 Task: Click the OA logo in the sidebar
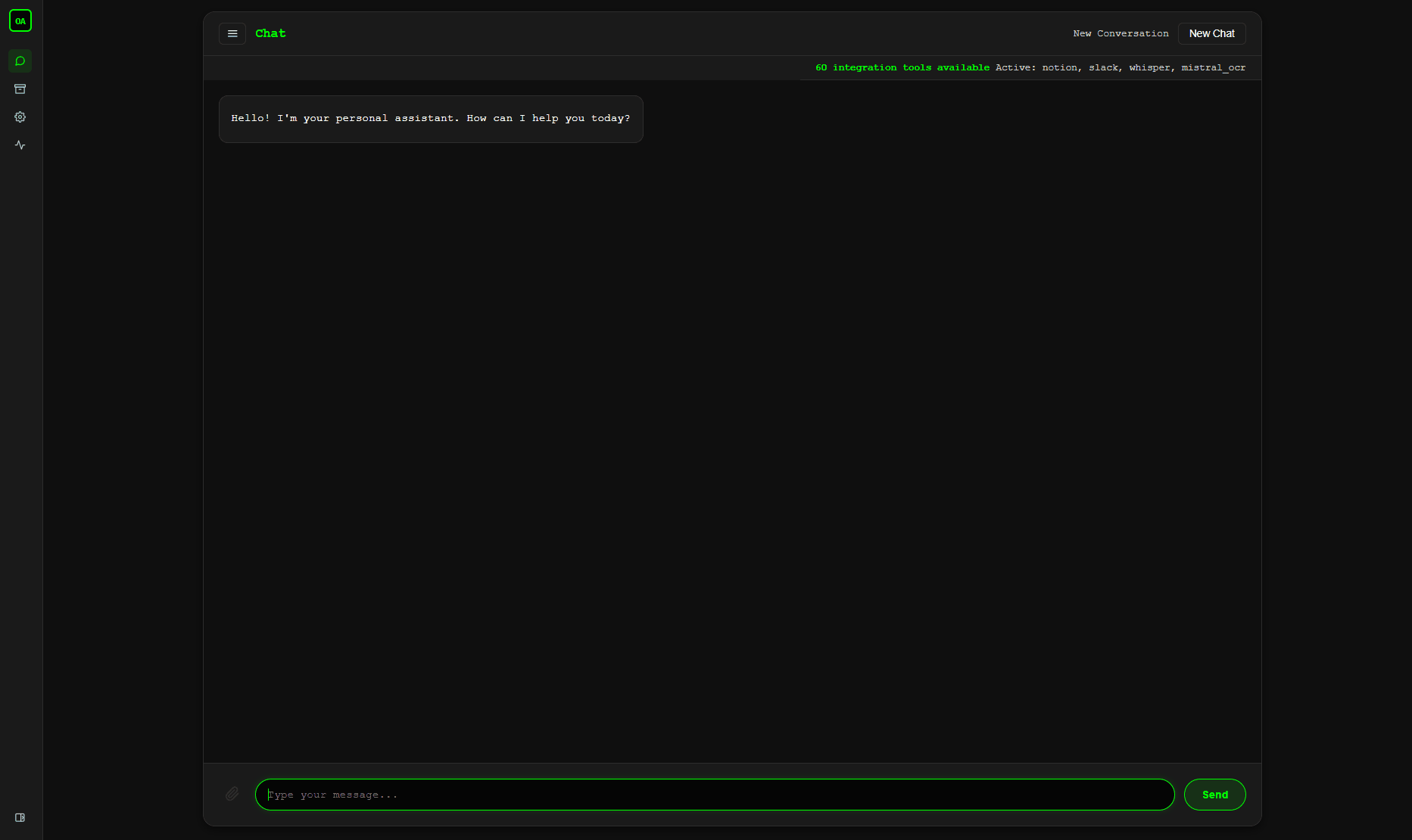pos(20,20)
